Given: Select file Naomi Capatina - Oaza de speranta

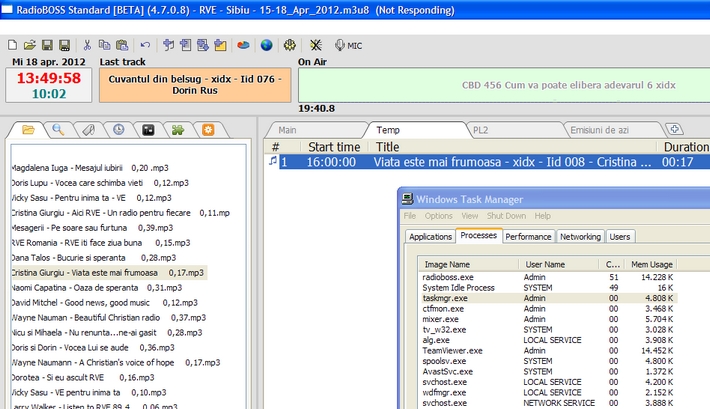Looking at the screenshot, I should pyautogui.click(x=97, y=288).
